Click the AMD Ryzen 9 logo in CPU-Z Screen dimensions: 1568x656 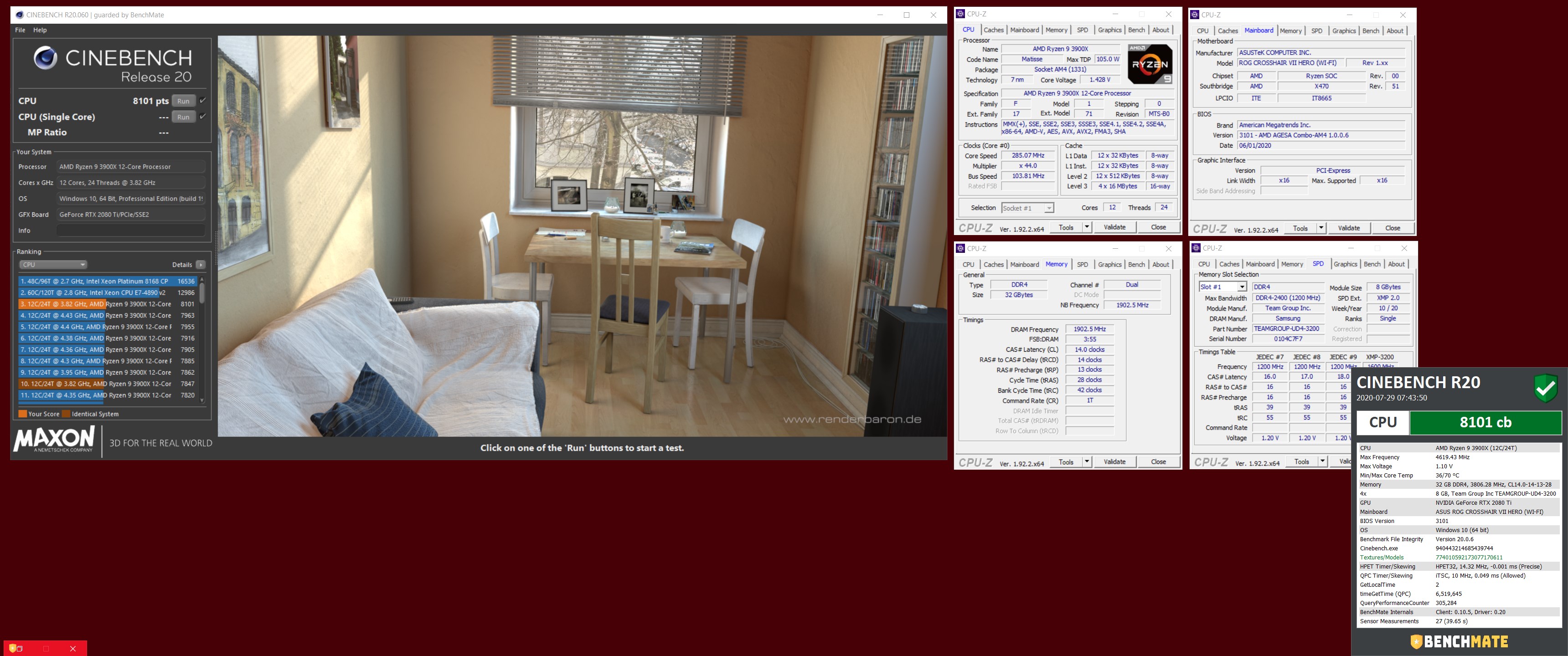1149,64
